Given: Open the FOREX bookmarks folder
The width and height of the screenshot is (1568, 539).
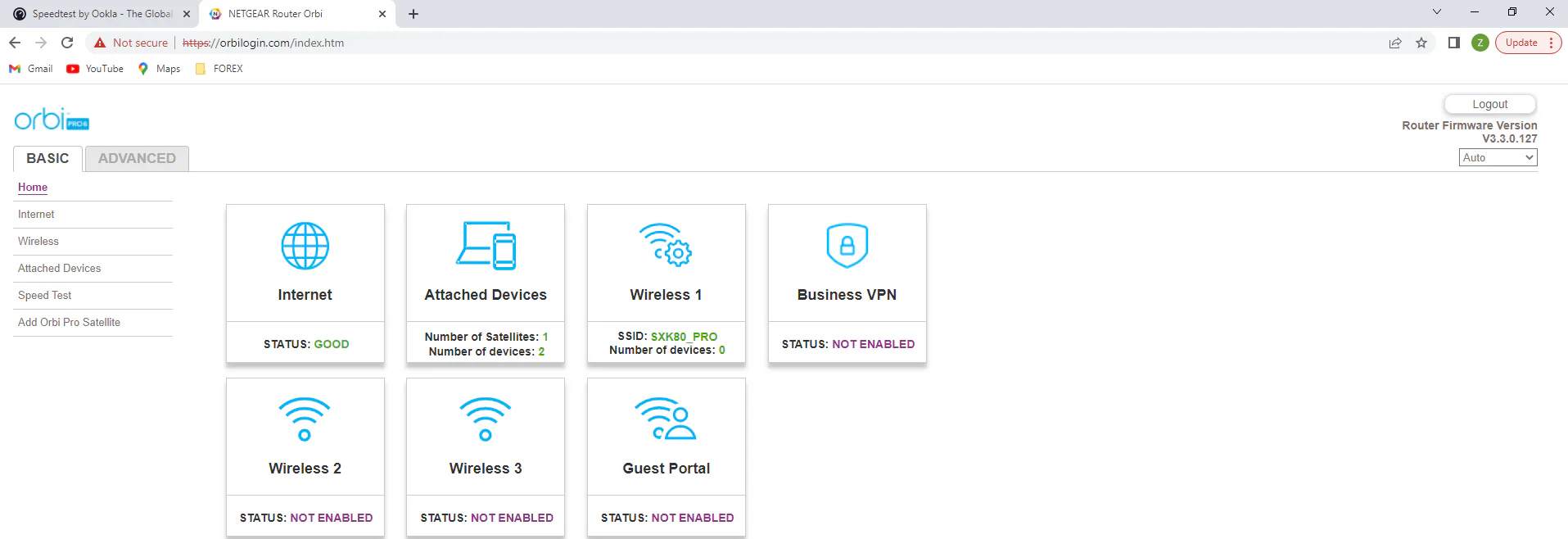Looking at the screenshot, I should pyautogui.click(x=219, y=69).
